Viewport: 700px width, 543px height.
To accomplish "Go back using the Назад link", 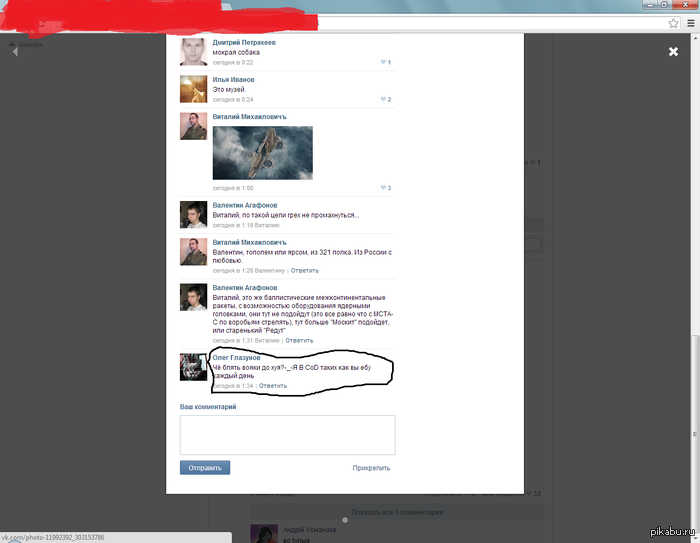I will [x=30, y=44].
